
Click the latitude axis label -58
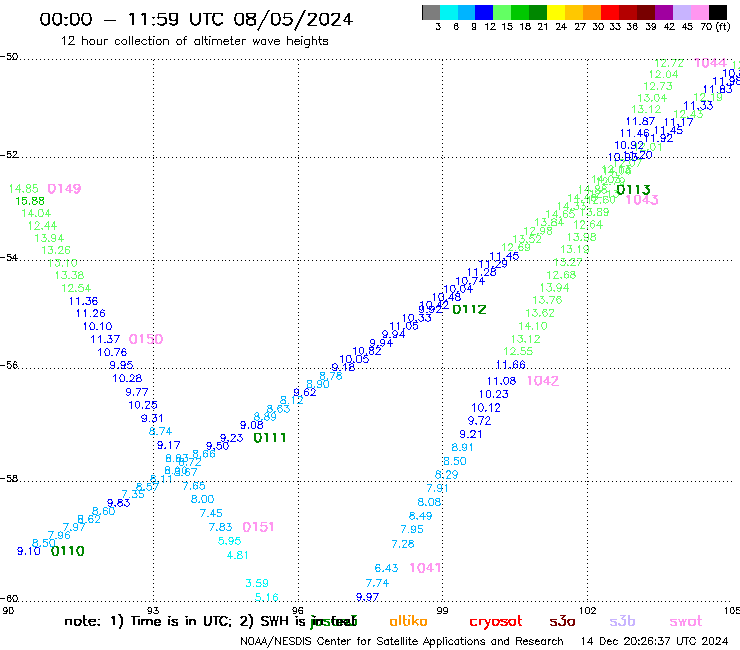[x=9, y=478]
